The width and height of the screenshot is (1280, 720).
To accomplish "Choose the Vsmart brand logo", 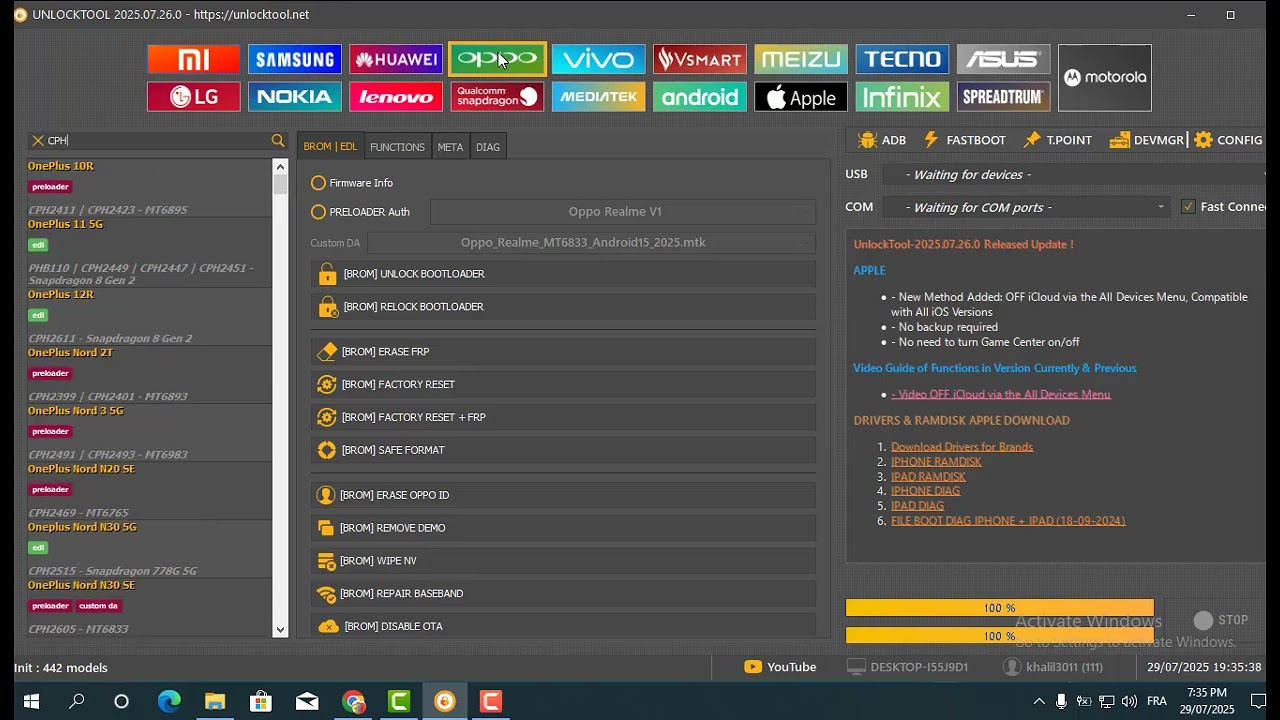I will pos(699,59).
